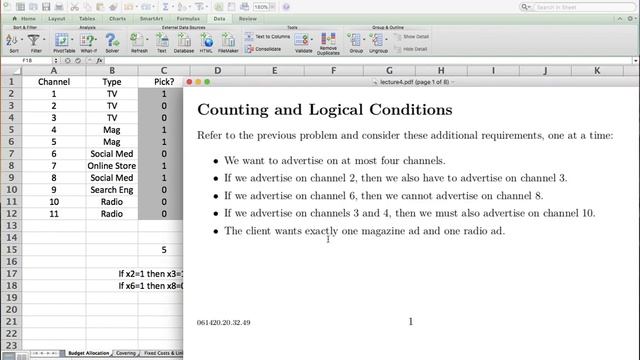Open the Validate dropdown arrow
Screen dimensions: 640x360
click(312, 40)
